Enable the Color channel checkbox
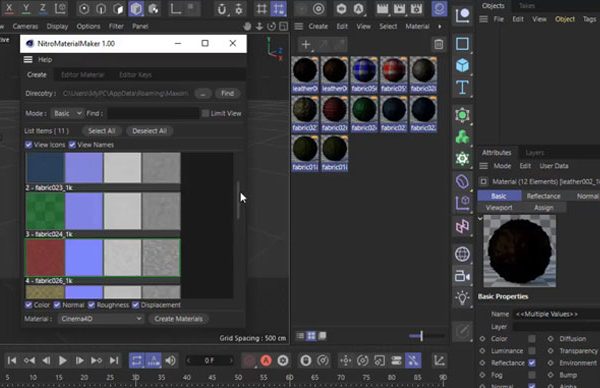The width and height of the screenshot is (600, 388). (x=532, y=339)
